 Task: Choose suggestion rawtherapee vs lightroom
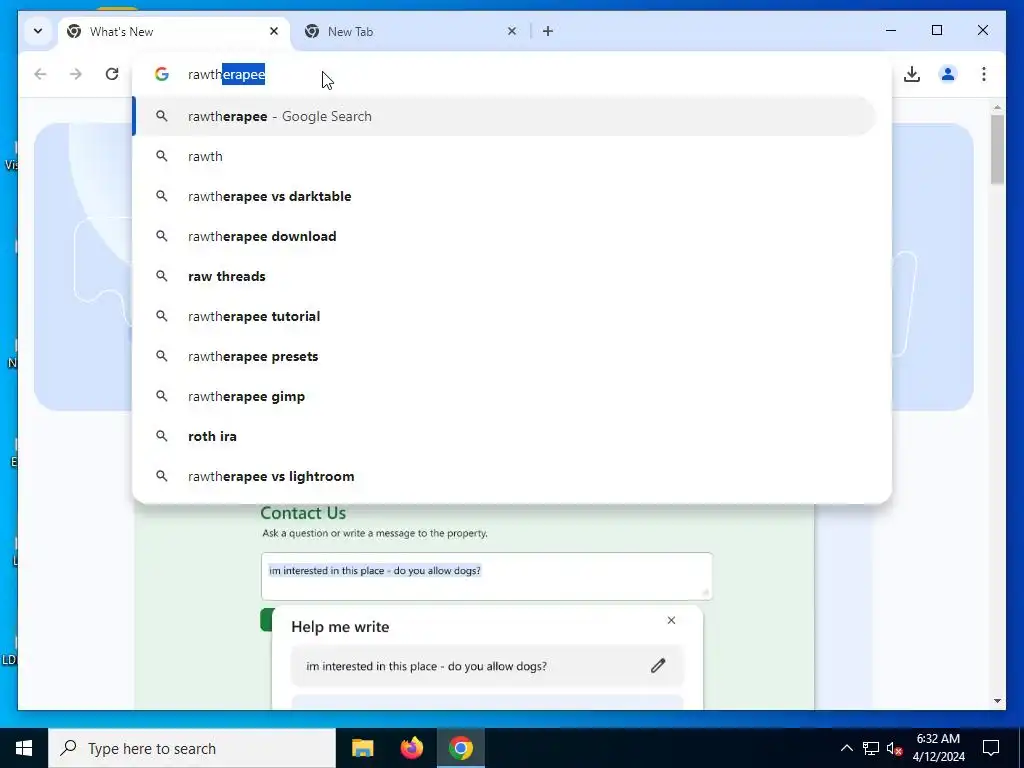pyautogui.click(x=504, y=476)
